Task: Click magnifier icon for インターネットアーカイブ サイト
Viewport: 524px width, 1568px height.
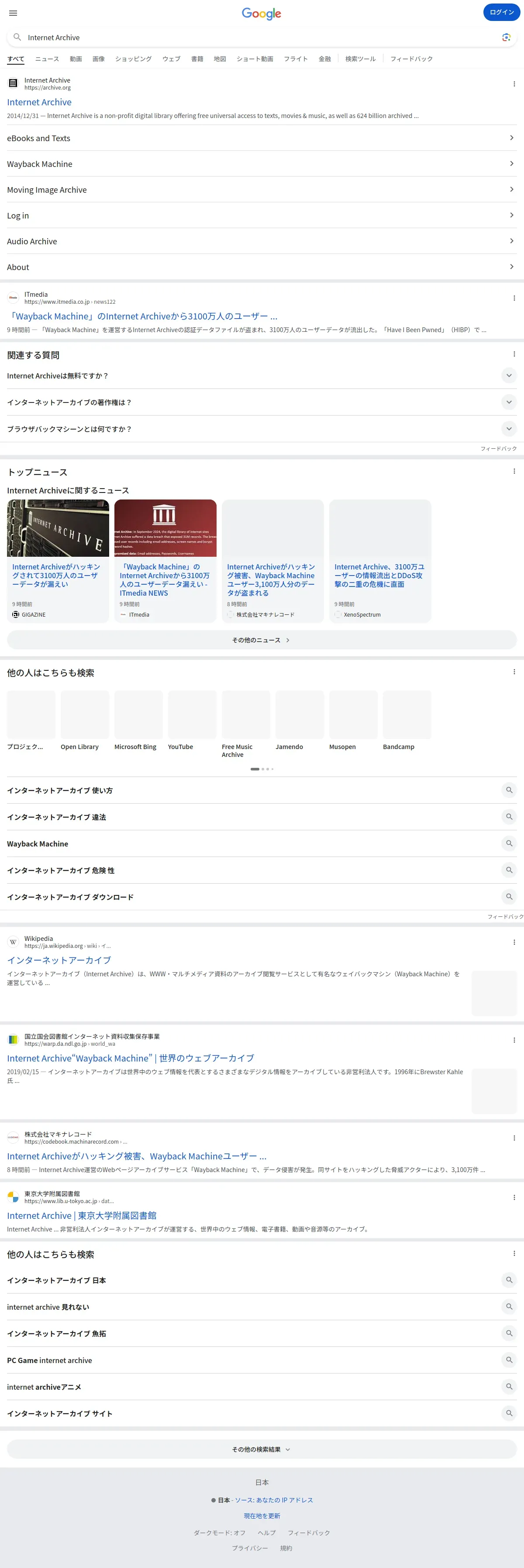Action: click(x=509, y=1413)
